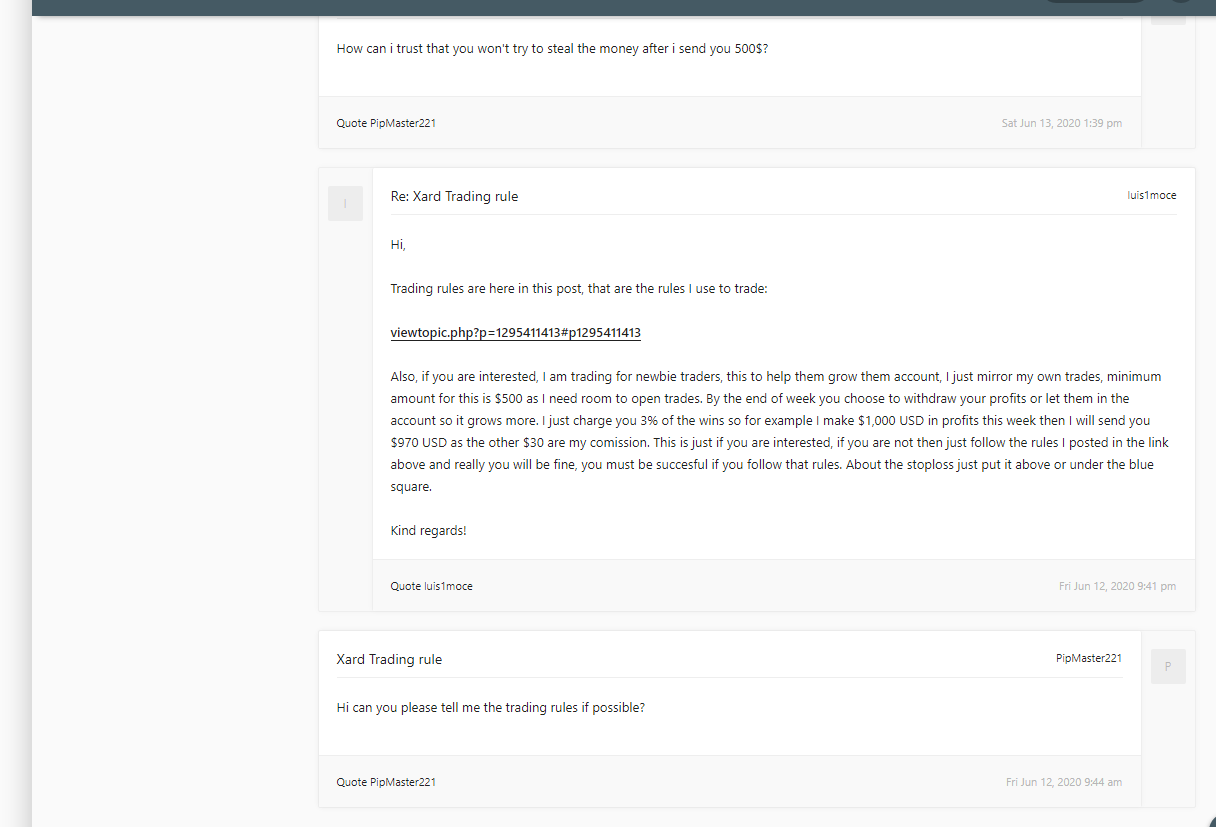Image resolution: width=1216 pixels, height=827 pixels.
Task: Click the "Kind regards!" sign-off text
Action: click(x=428, y=531)
